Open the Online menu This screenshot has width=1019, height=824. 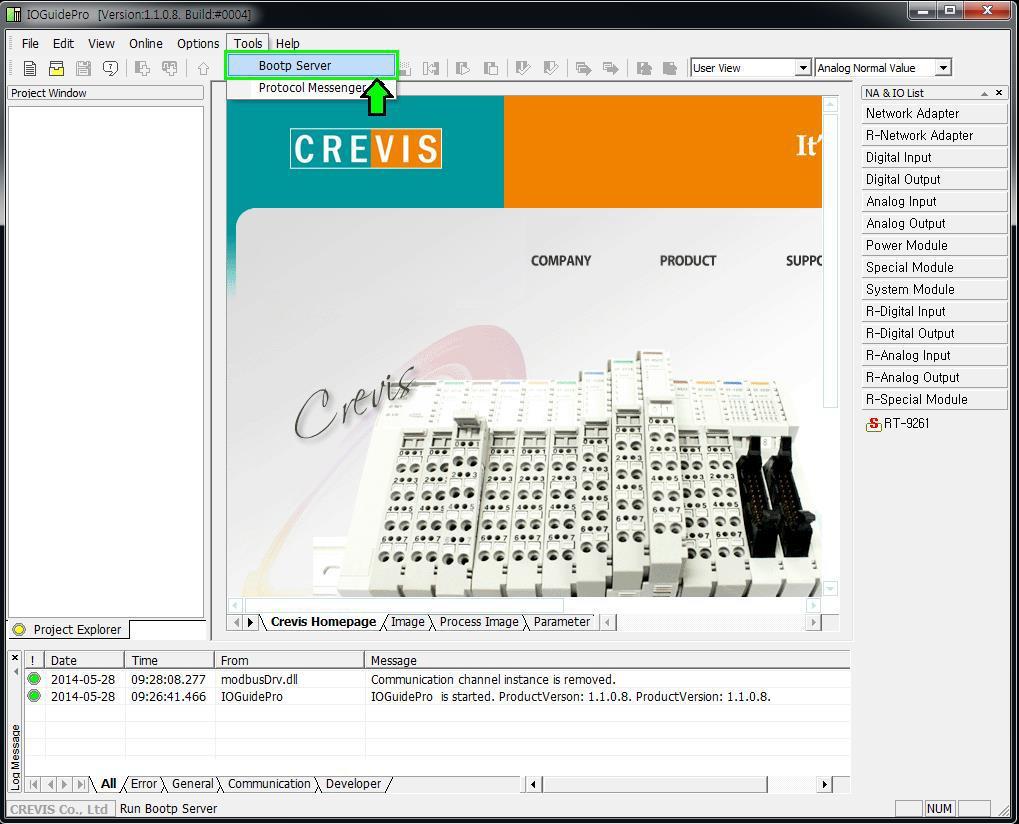tap(146, 44)
